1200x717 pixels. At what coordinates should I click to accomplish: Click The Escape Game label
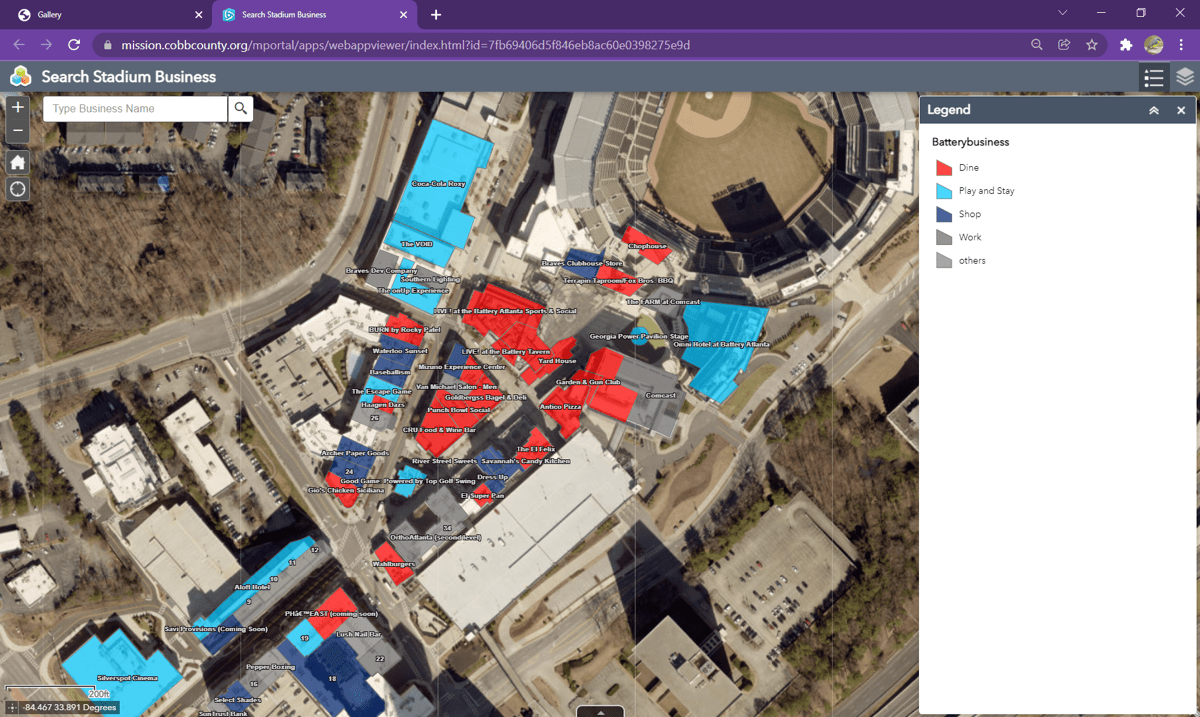coord(381,391)
